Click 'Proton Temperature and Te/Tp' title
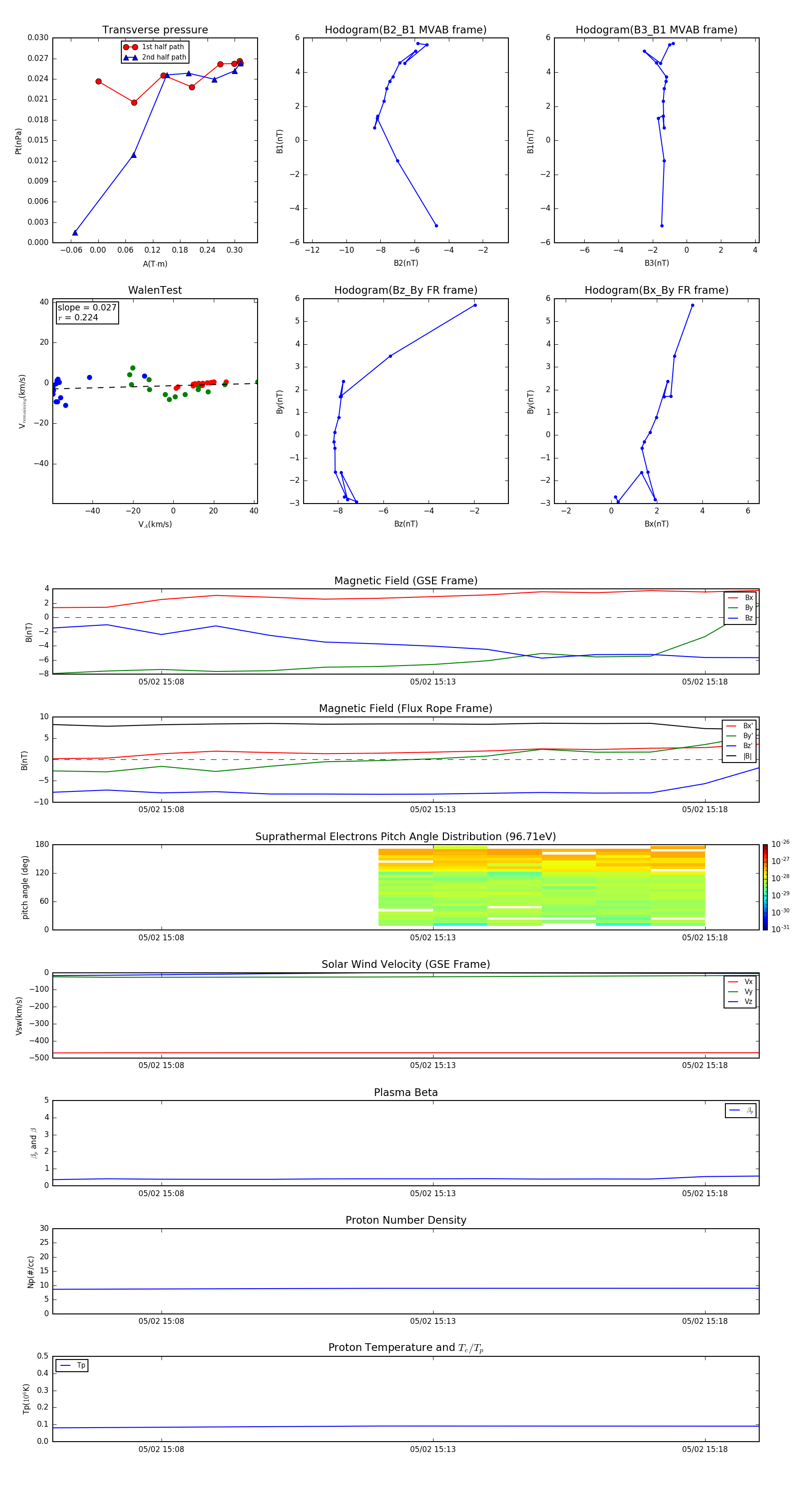The image size is (812, 1489). [x=406, y=1348]
